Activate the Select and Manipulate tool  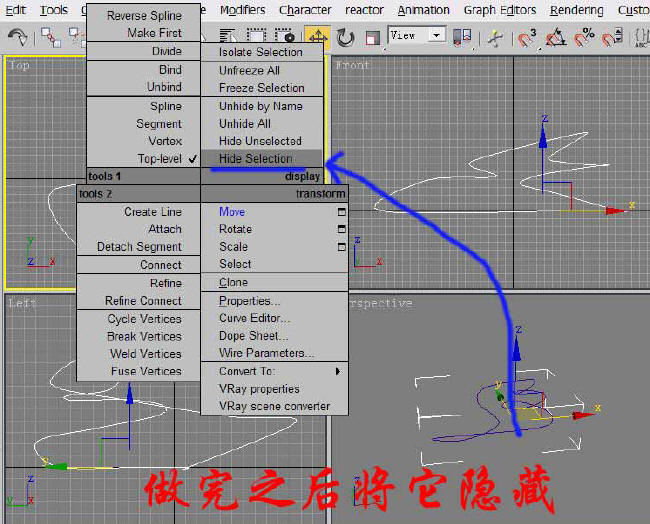[495, 38]
